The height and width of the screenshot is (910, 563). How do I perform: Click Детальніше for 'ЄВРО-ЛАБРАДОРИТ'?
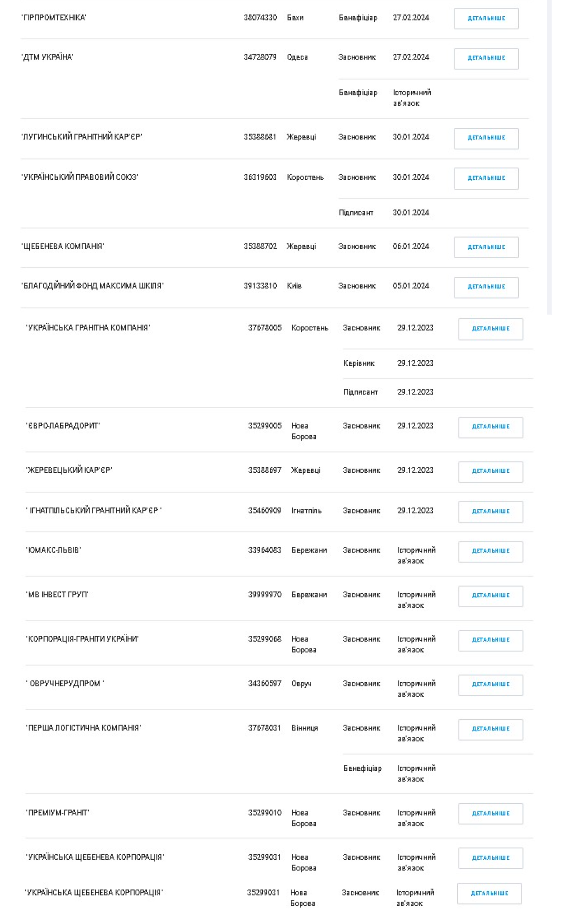(x=490, y=427)
